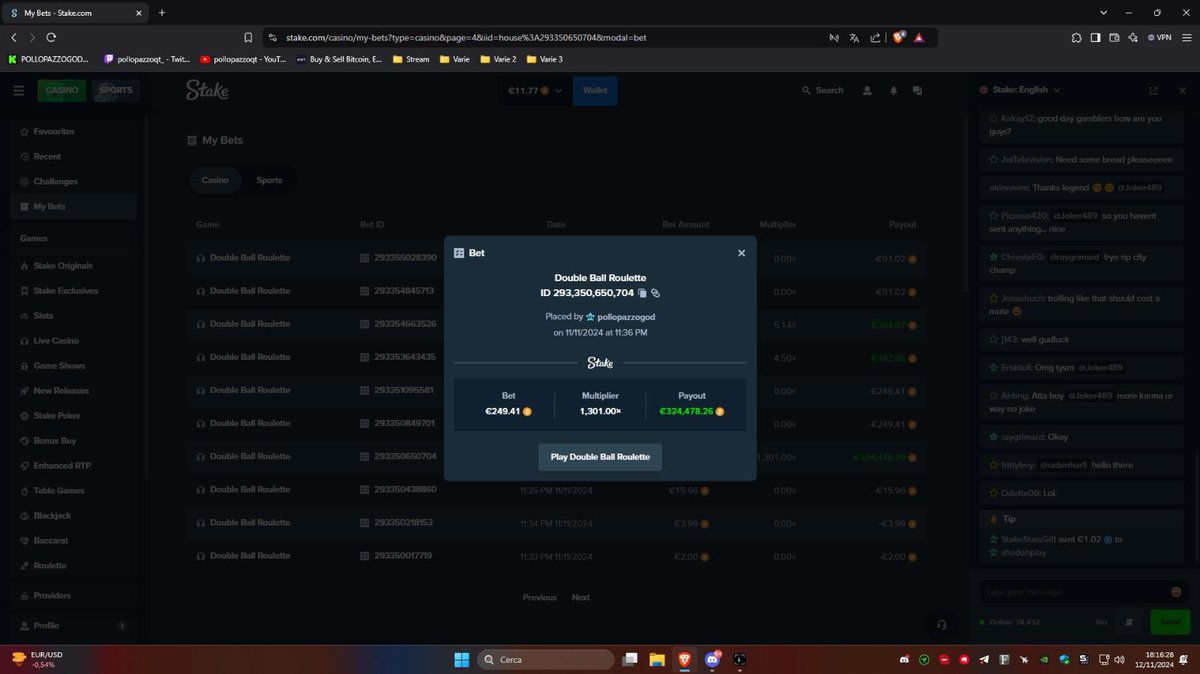1200x674 pixels.
Task: Open the site Search
Action: [x=823, y=90]
